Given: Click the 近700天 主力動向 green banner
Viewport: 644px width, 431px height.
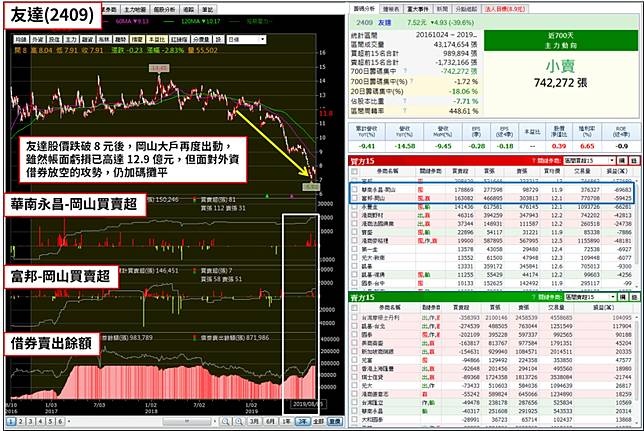Looking at the screenshot, I should tap(561, 40).
